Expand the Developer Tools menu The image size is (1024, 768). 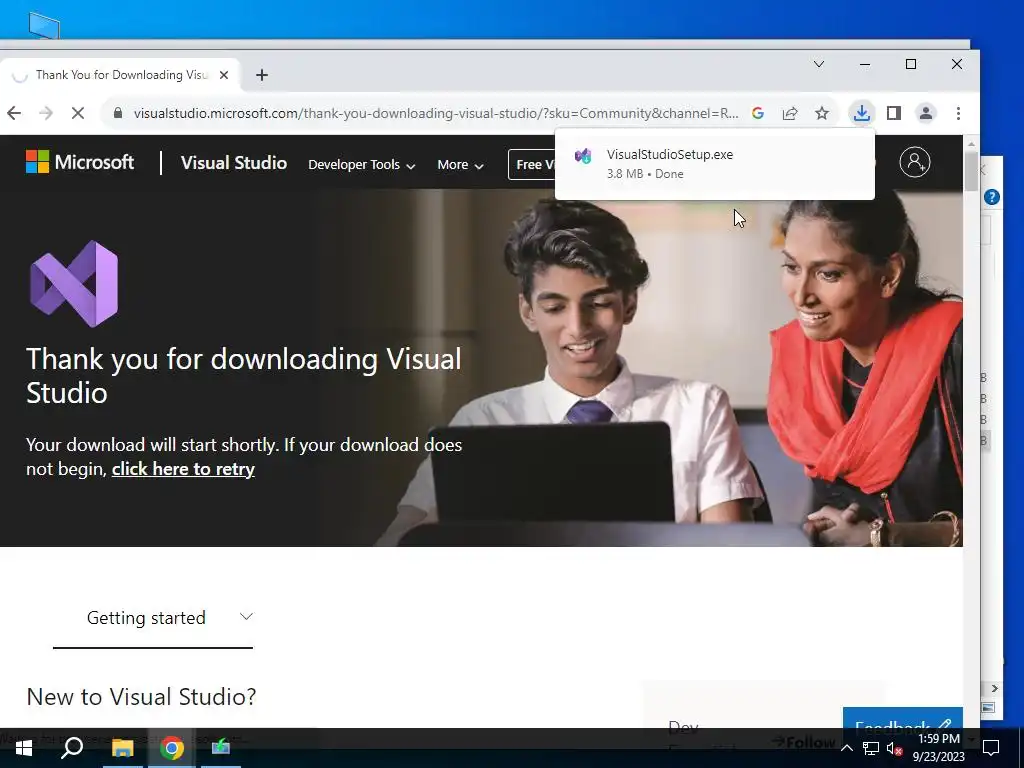pyautogui.click(x=362, y=165)
